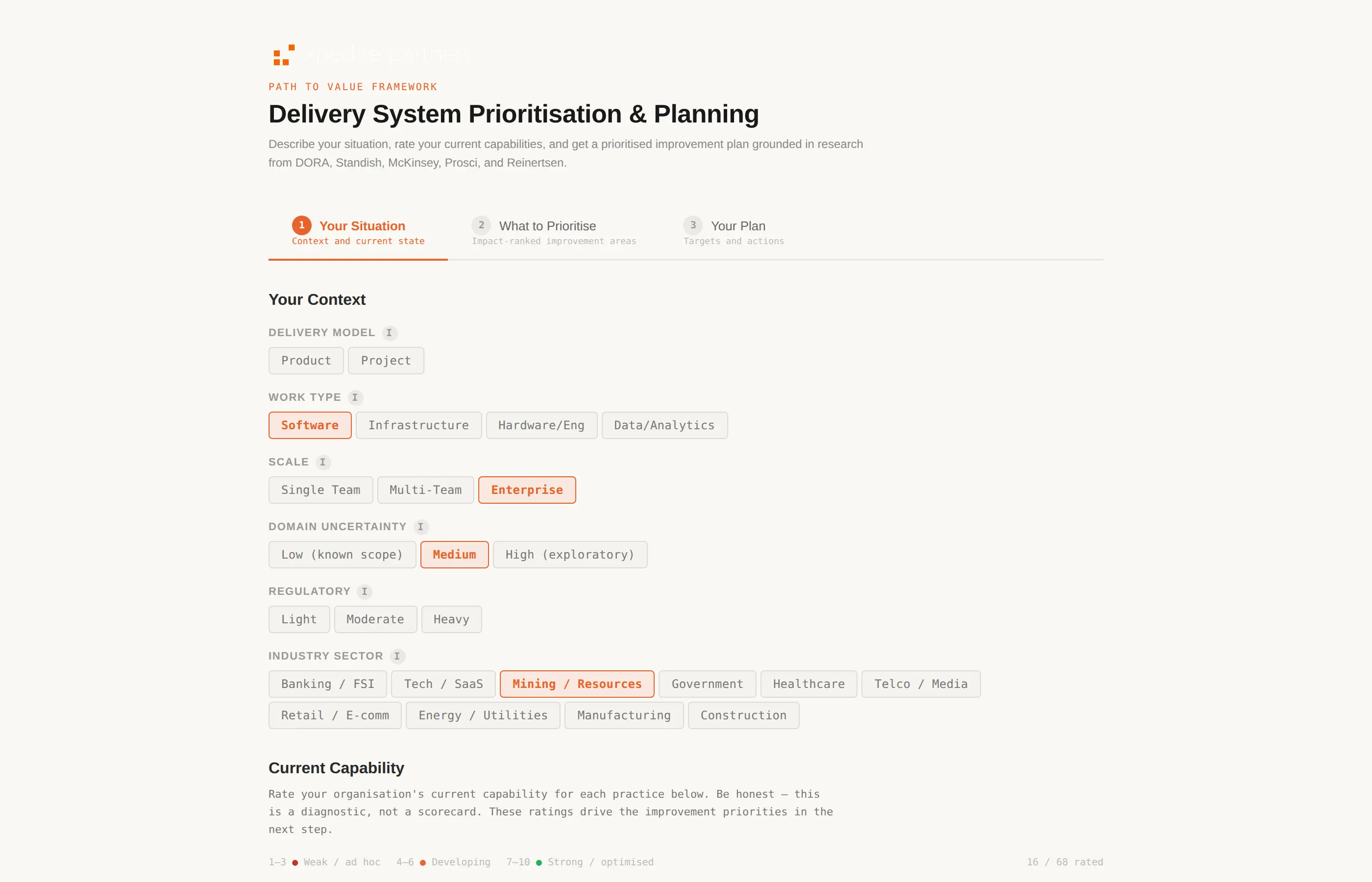The width and height of the screenshot is (1372, 882).
Task: Switch to the Your Plan step
Action: tap(738, 226)
